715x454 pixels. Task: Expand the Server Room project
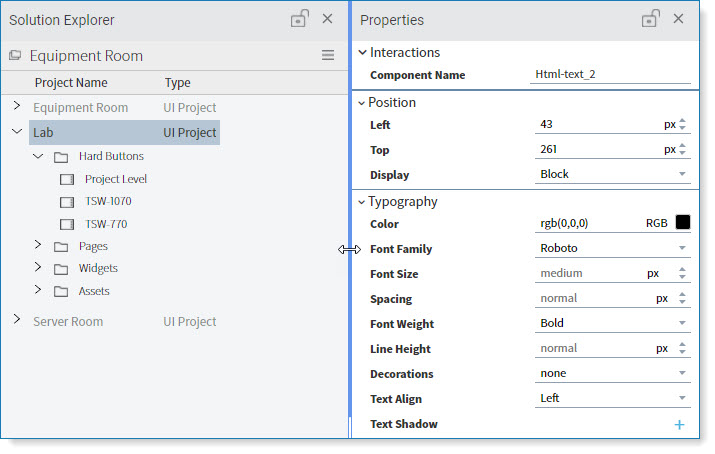coord(17,319)
